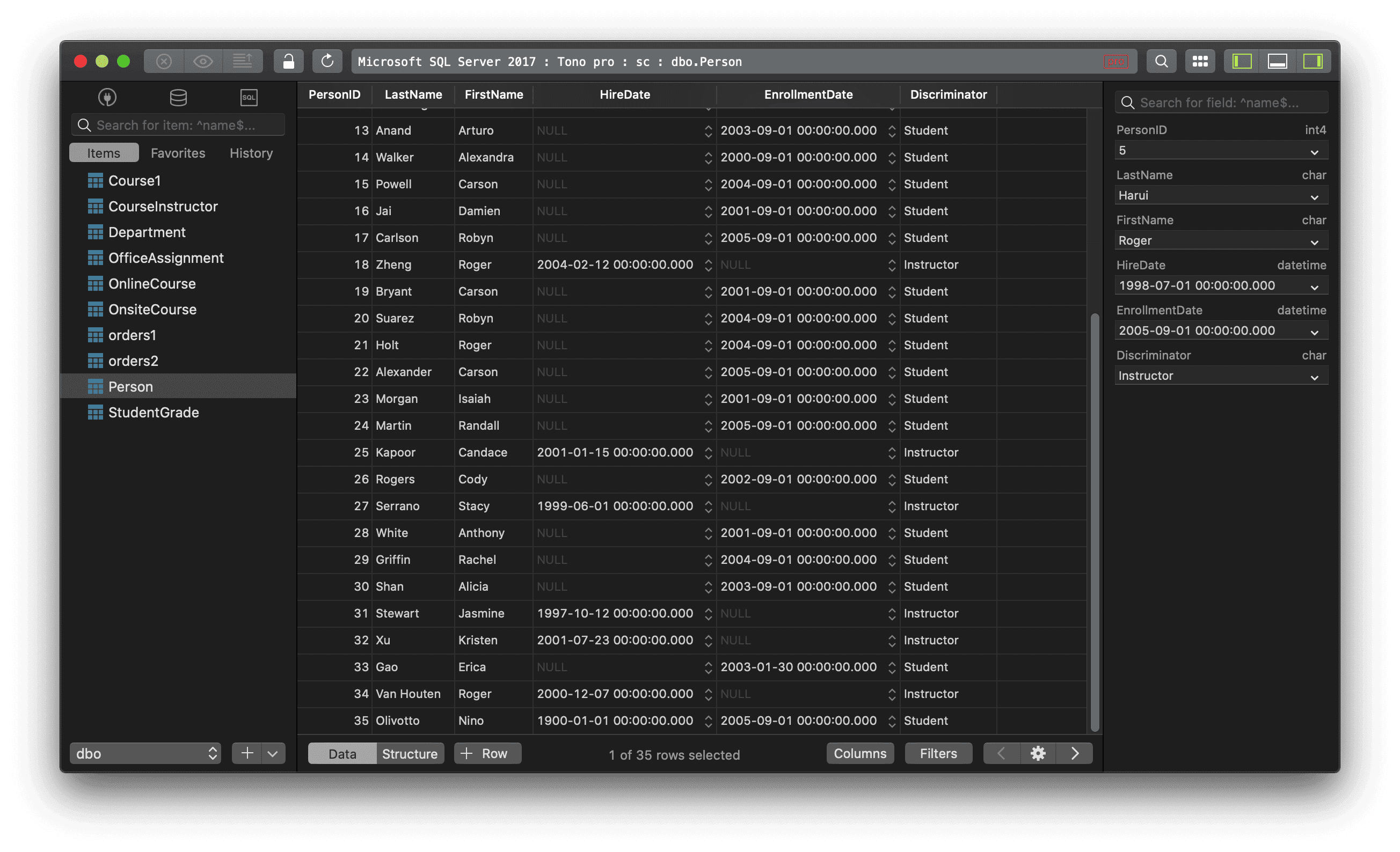Expand the Discriminator Instructor dropdown in panel
This screenshot has width=1400, height=852.
pyautogui.click(x=1314, y=377)
